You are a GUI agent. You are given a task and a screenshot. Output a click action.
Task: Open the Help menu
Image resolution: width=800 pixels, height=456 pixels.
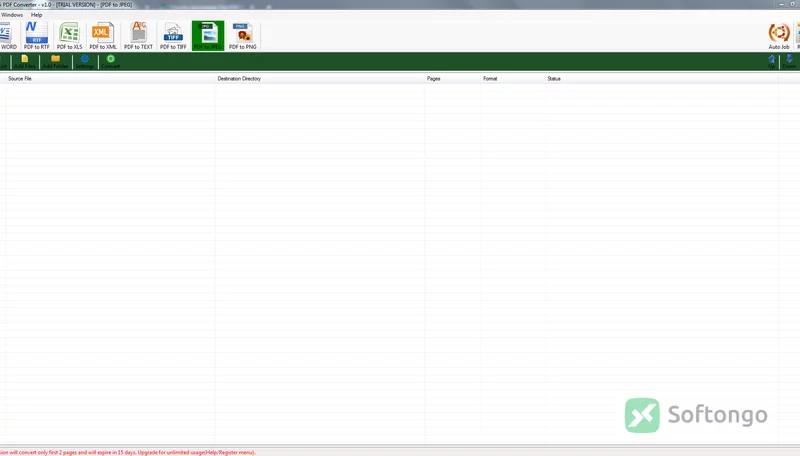point(36,15)
